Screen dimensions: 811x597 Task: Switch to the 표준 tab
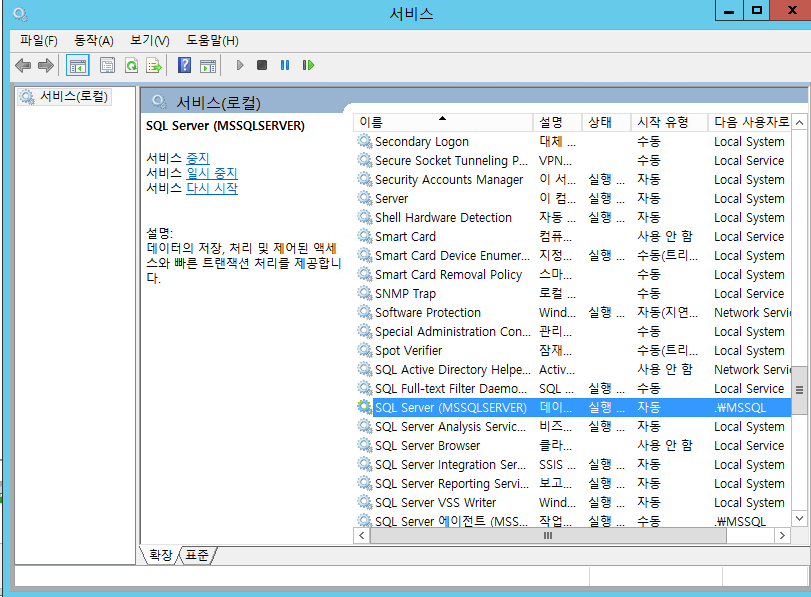pos(197,555)
